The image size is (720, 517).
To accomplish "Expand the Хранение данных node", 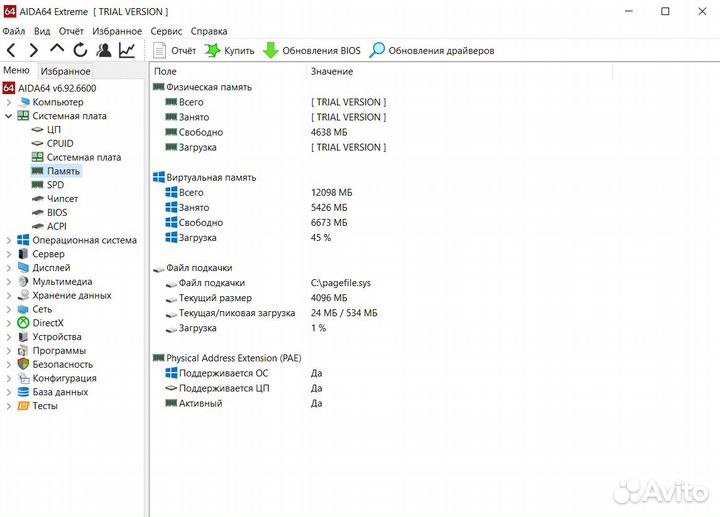I will click(9, 295).
